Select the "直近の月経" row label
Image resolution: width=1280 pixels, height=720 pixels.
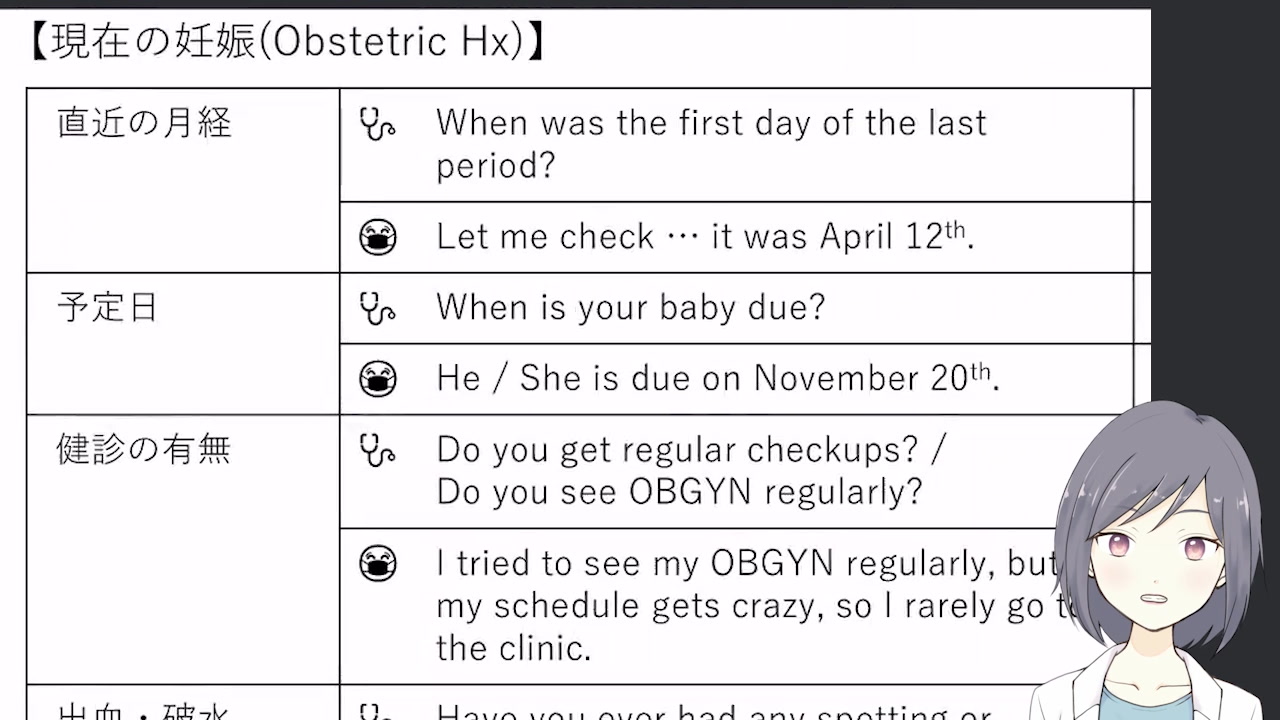point(144,123)
